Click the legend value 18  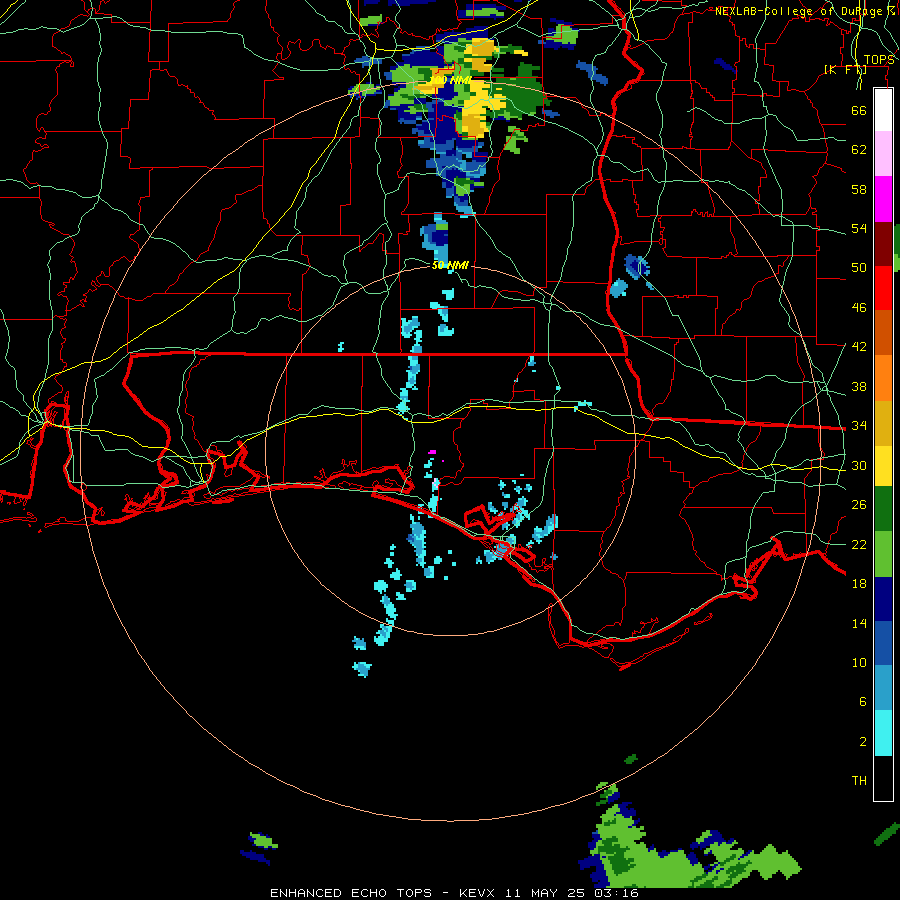point(859,584)
